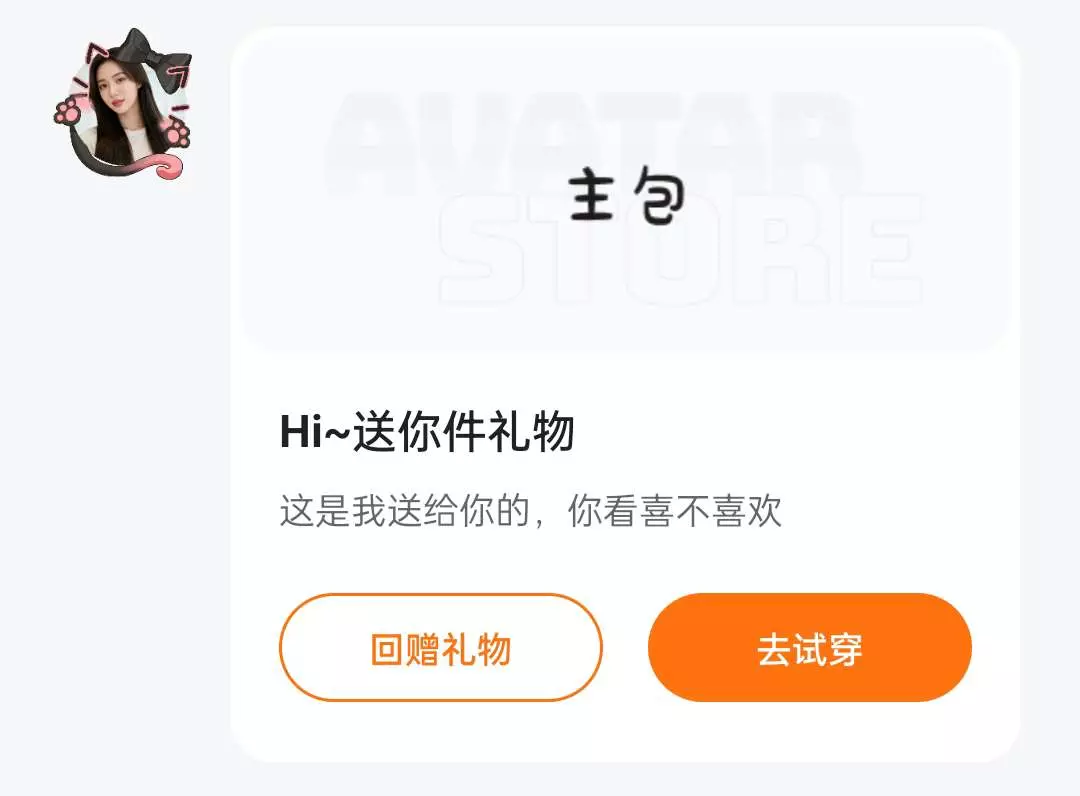Click the 你看喜不喜欢 phrase in the message
The width and height of the screenshot is (1080, 796).
[675, 511]
